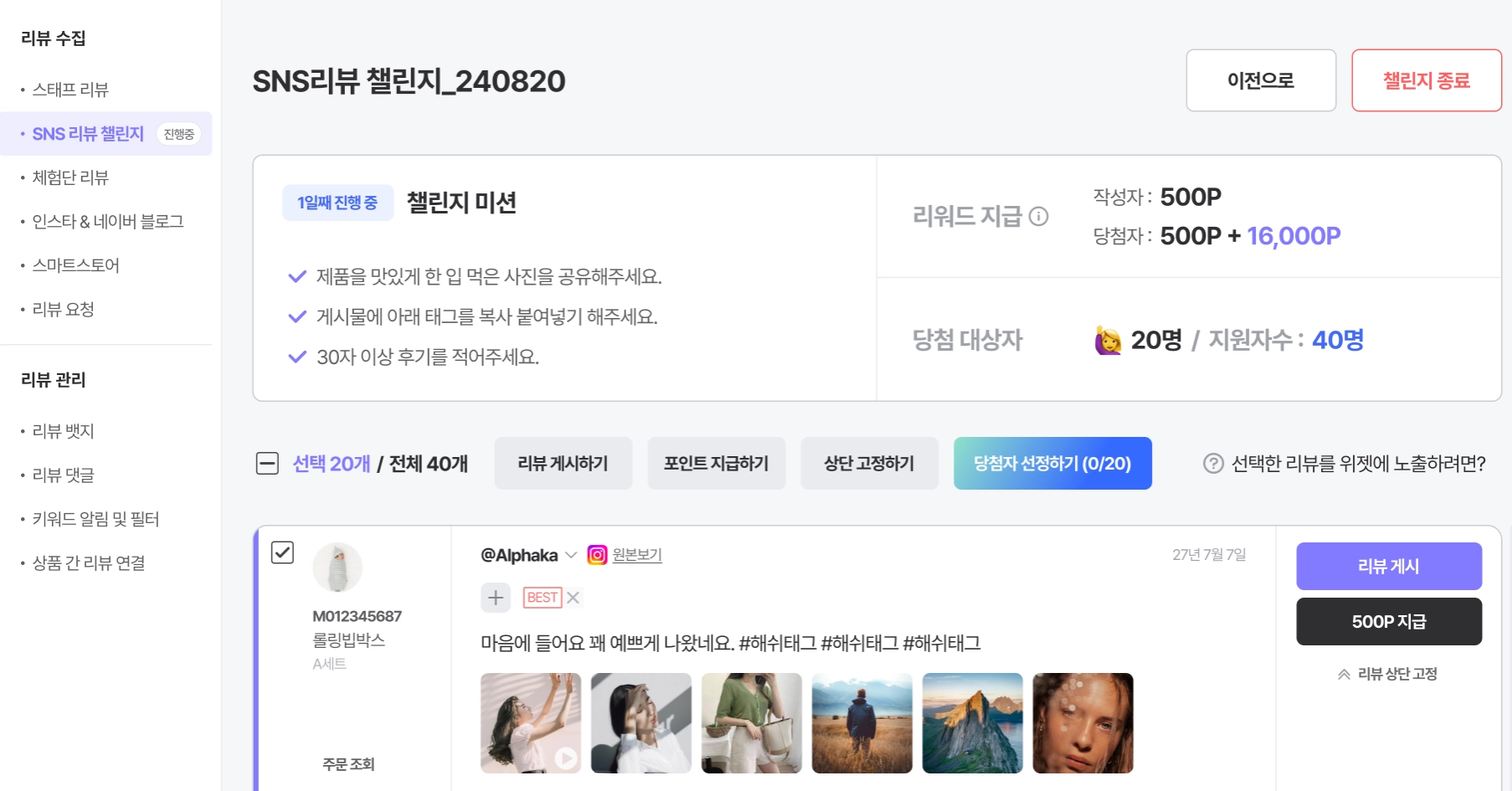Image resolution: width=1512 pixels, height=791 pixels.
Task: Open the fifth mountain landscape thumbnail
Action: coord(973,723)
